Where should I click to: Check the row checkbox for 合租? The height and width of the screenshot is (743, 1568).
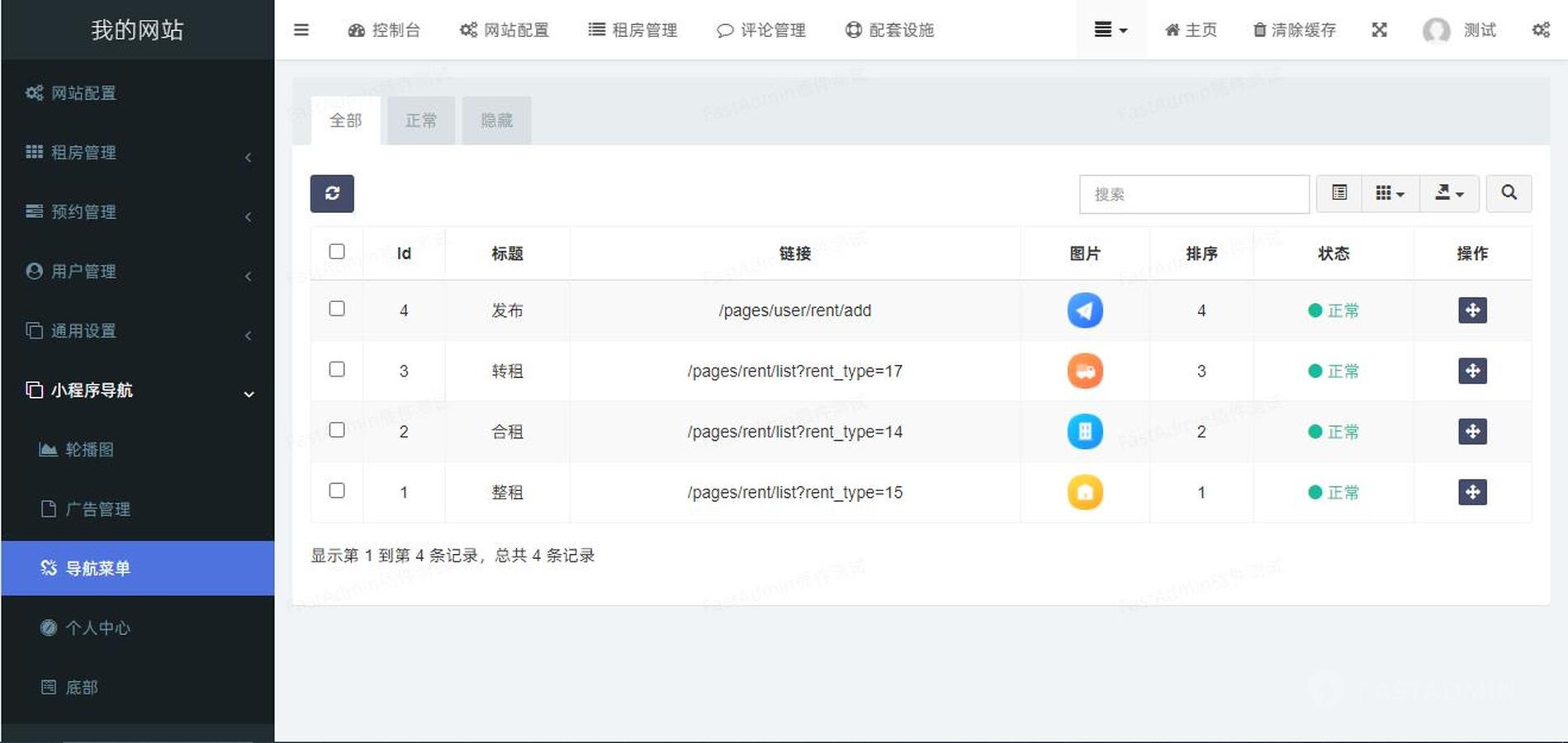click(337, 430)
